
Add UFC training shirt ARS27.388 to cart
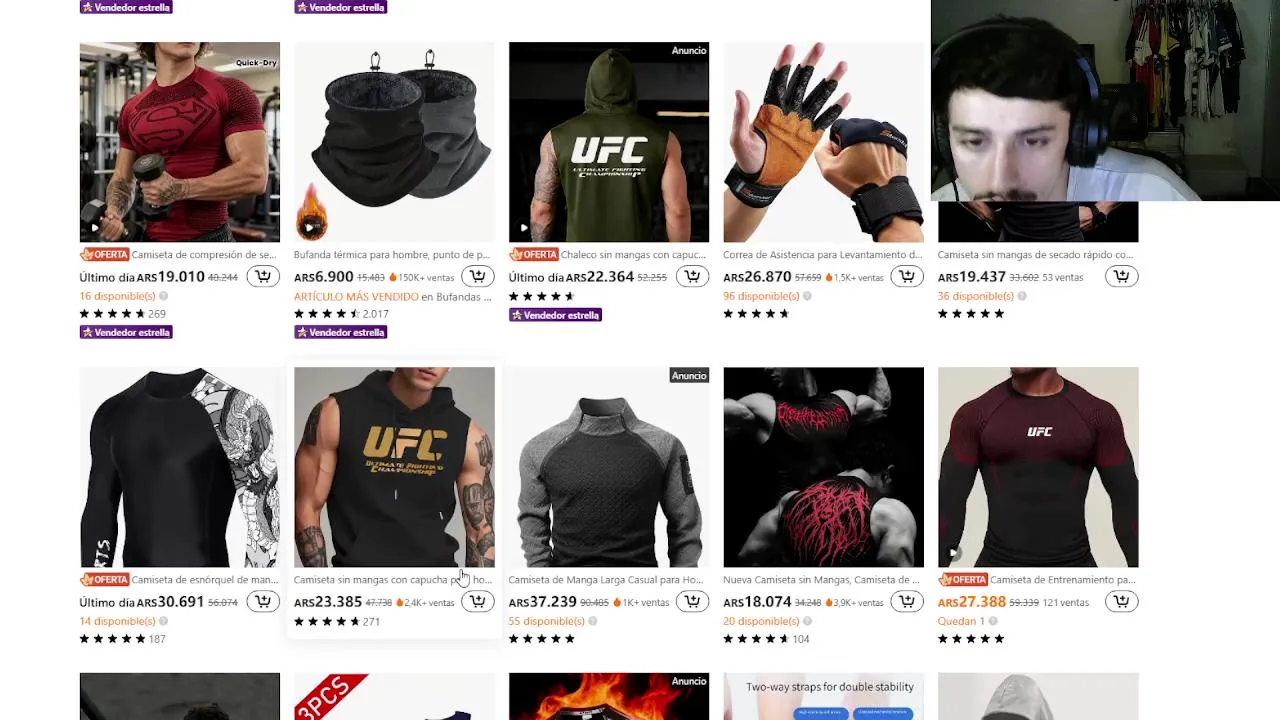point(1121,602)
